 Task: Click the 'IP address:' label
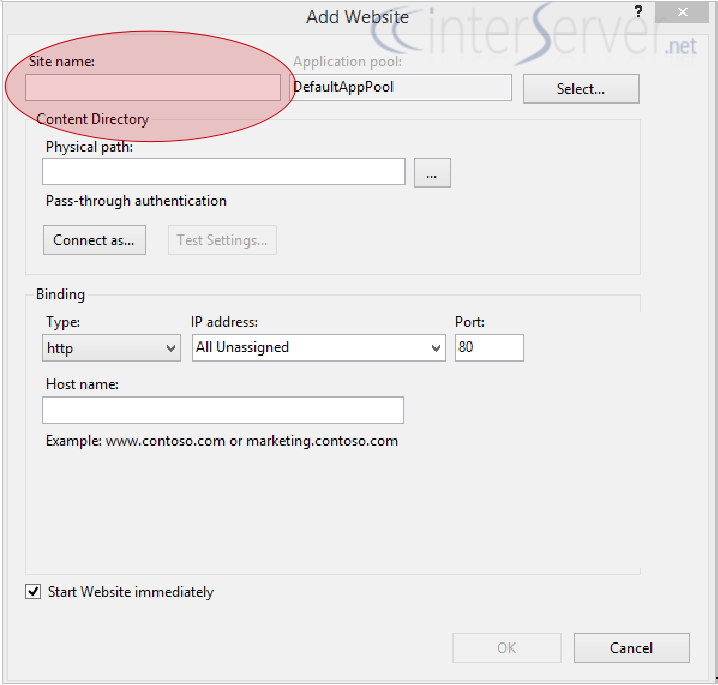(224, 322)
